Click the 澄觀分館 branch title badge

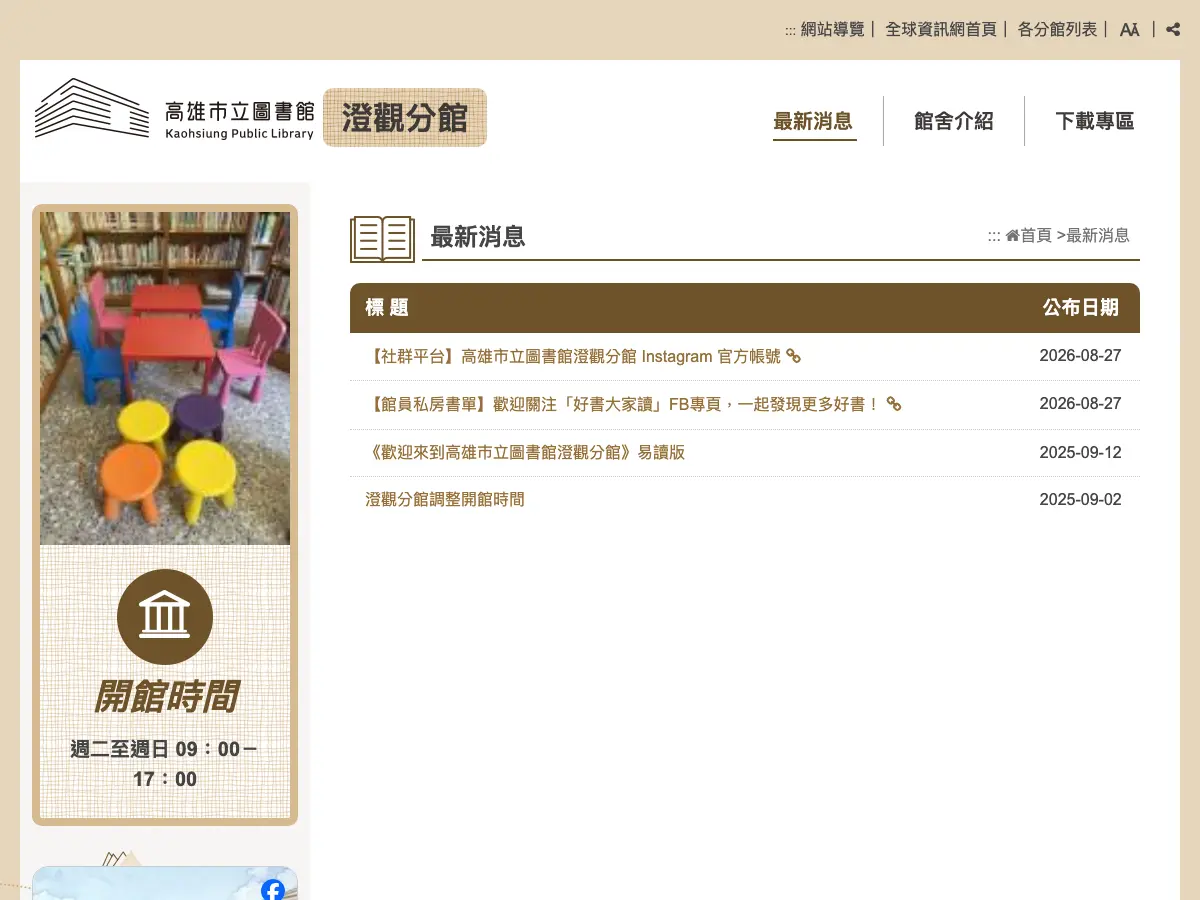[405, 117]
